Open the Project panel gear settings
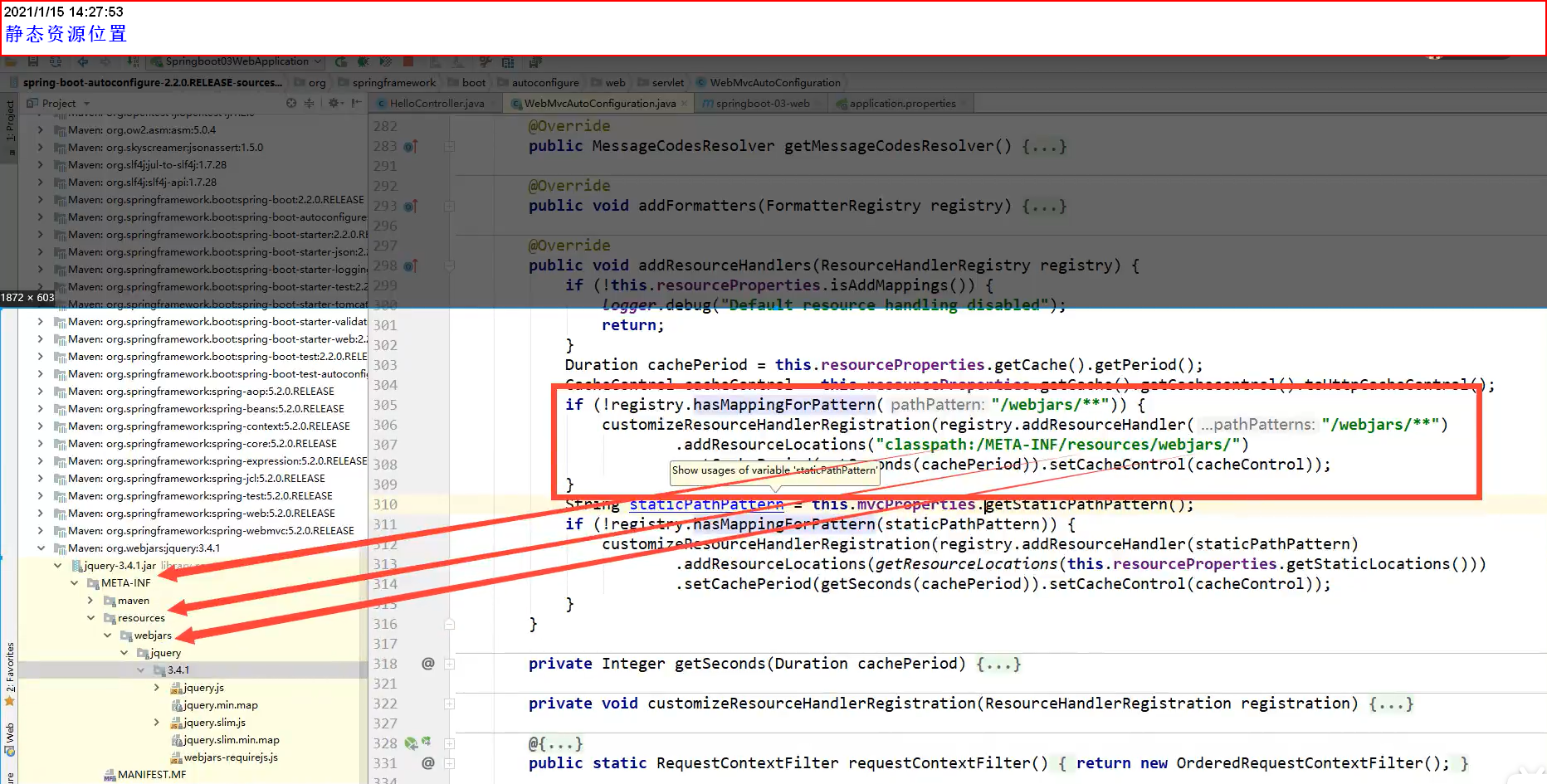Viewport: 1547px width, 784px height. click(x=334, y=104)
